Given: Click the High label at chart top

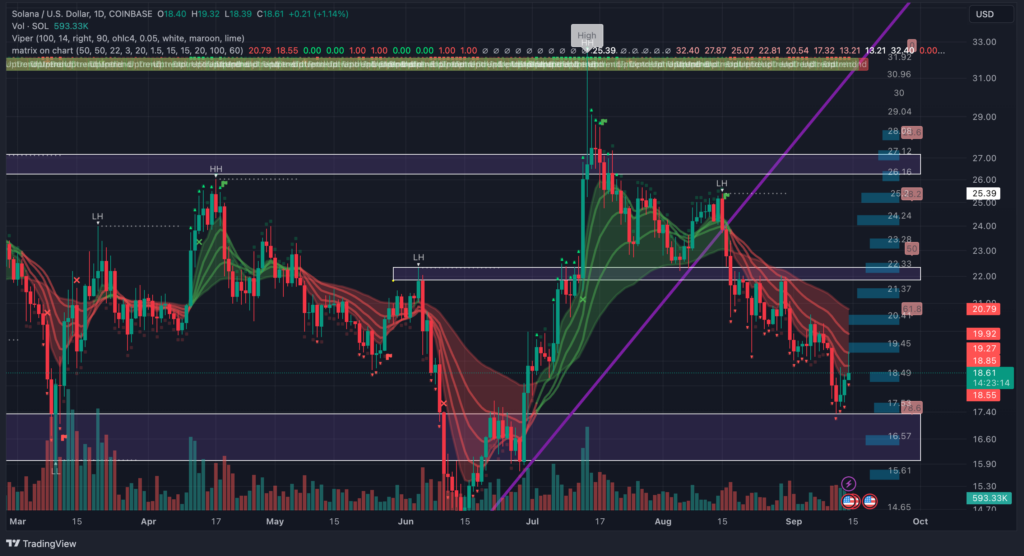Looking at the screenshot, I should [586, 35].
